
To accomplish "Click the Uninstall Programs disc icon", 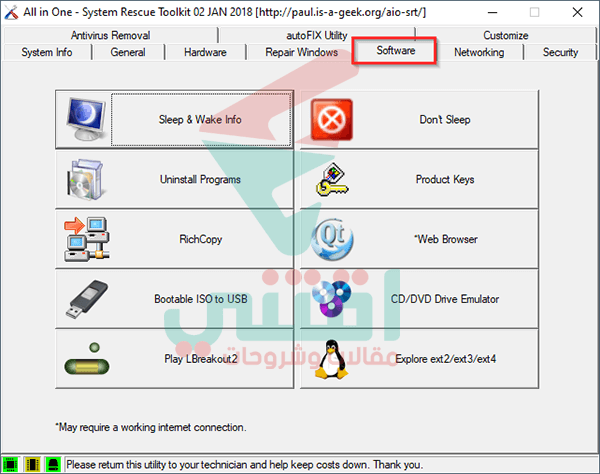I will pos(85,179).
